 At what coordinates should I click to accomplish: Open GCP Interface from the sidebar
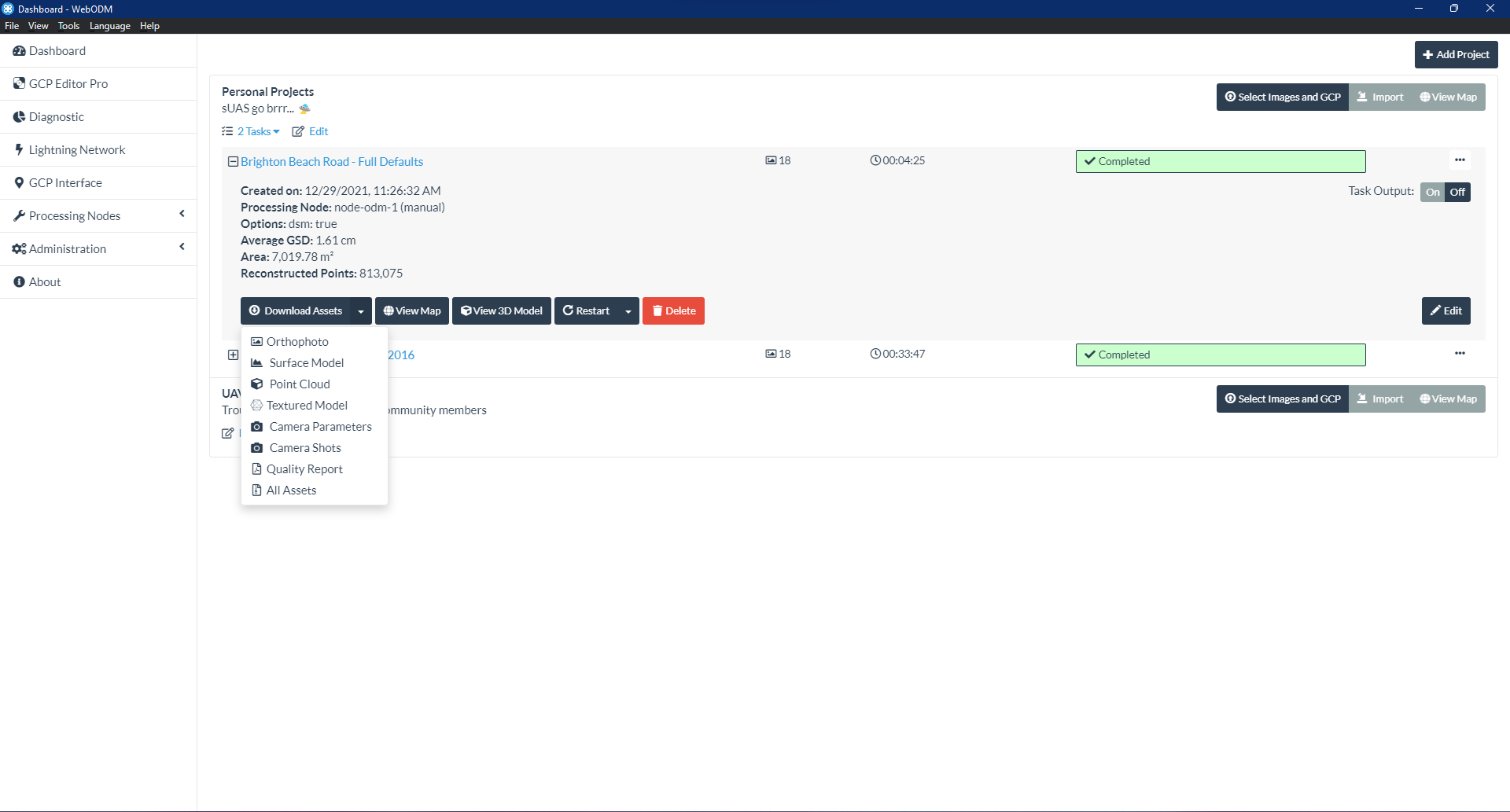(x=65, y=183)
